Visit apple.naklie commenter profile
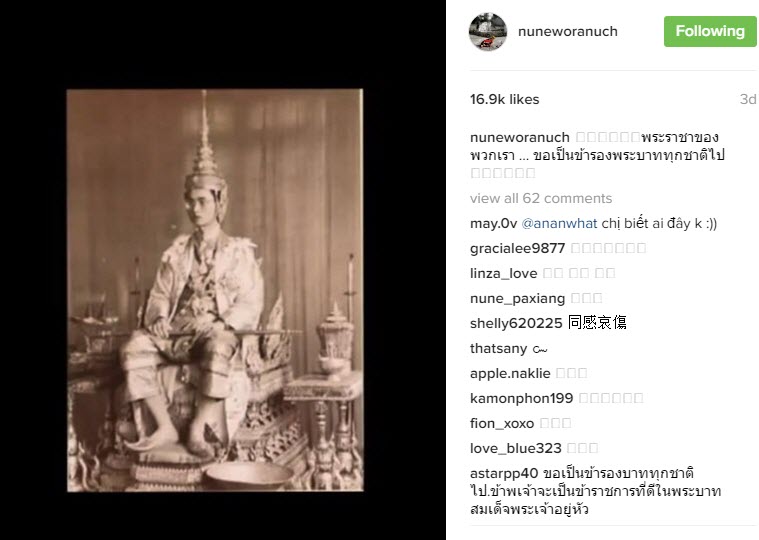The image size is (759, 540). pos(510,374)
